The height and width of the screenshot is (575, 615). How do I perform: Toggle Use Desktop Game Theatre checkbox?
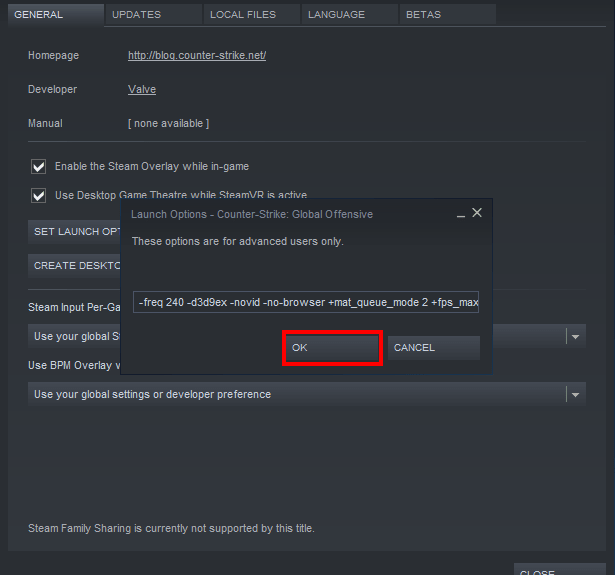pos(38,195)
